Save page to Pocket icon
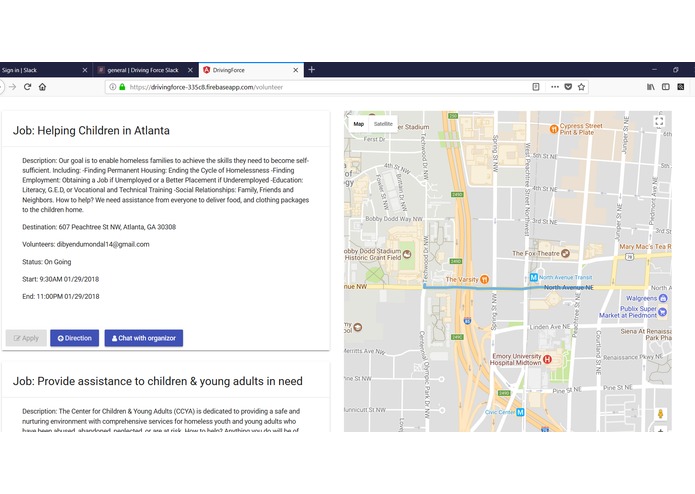 click(568, 87)
